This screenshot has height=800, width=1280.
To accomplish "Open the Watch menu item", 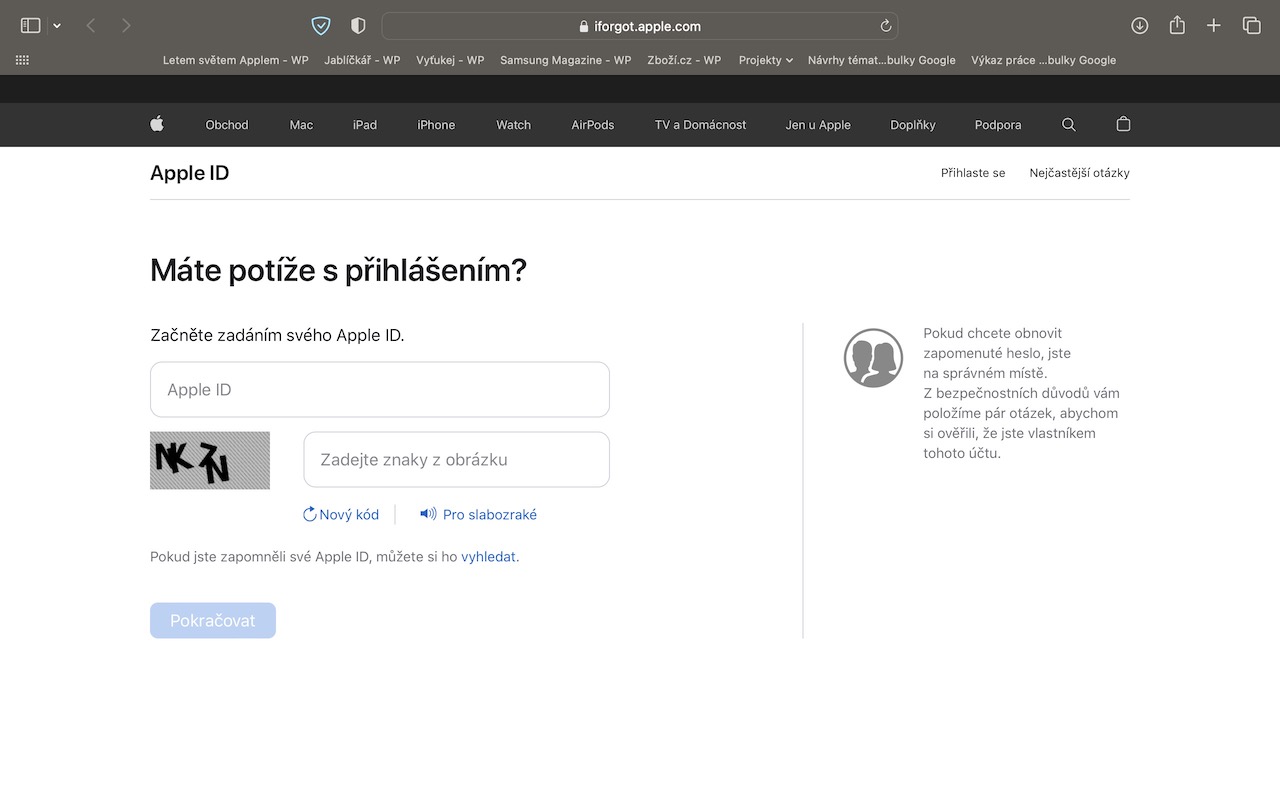I will (x=514, y=125).
